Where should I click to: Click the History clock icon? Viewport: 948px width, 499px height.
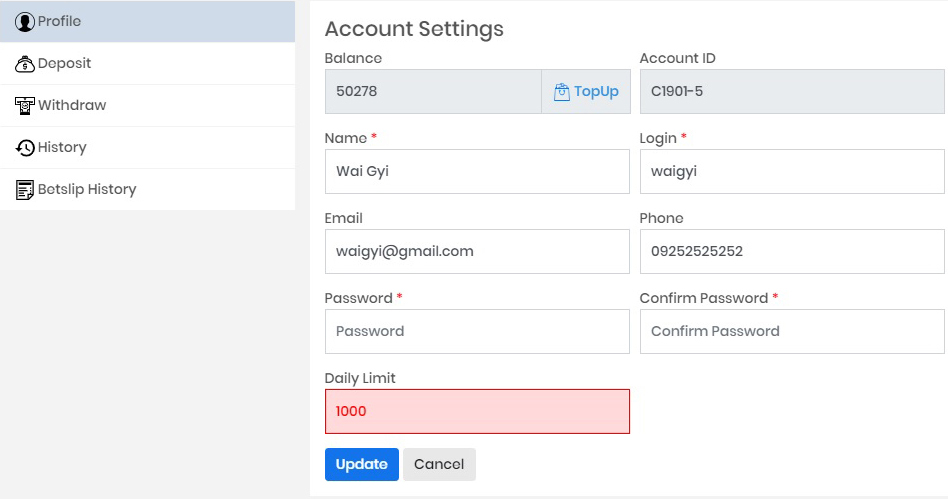click(25, 148)
